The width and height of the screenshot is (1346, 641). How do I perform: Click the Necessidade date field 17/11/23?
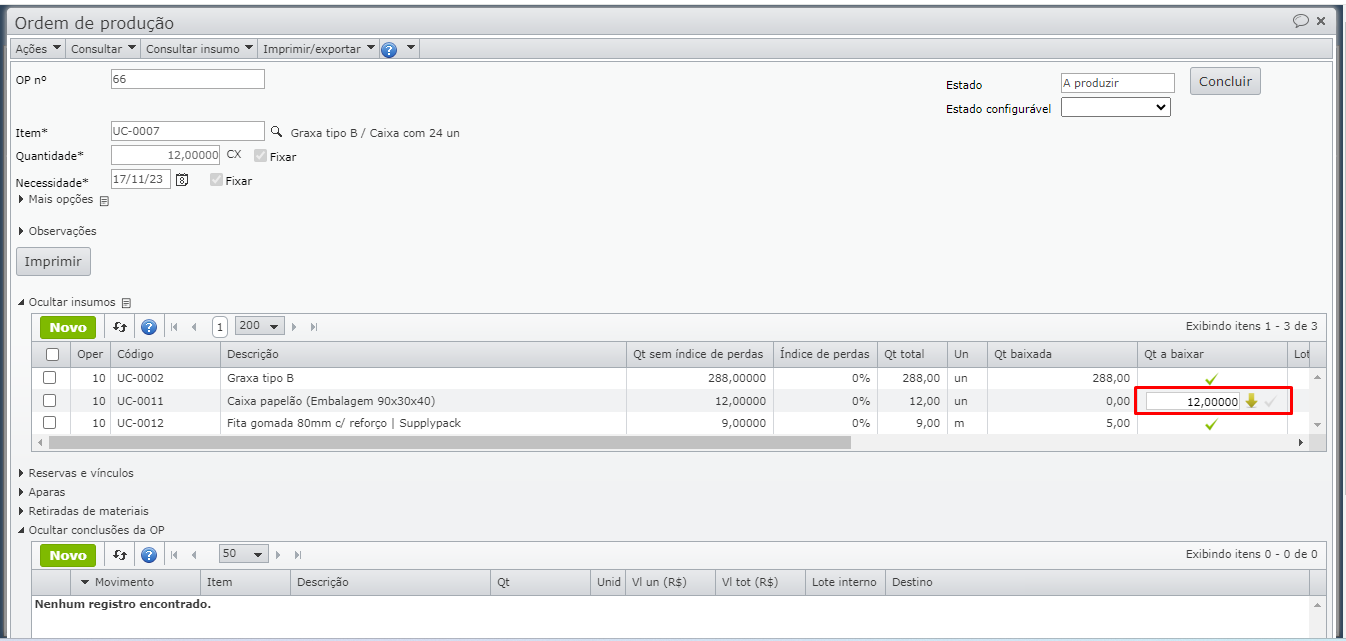point(141,179)
